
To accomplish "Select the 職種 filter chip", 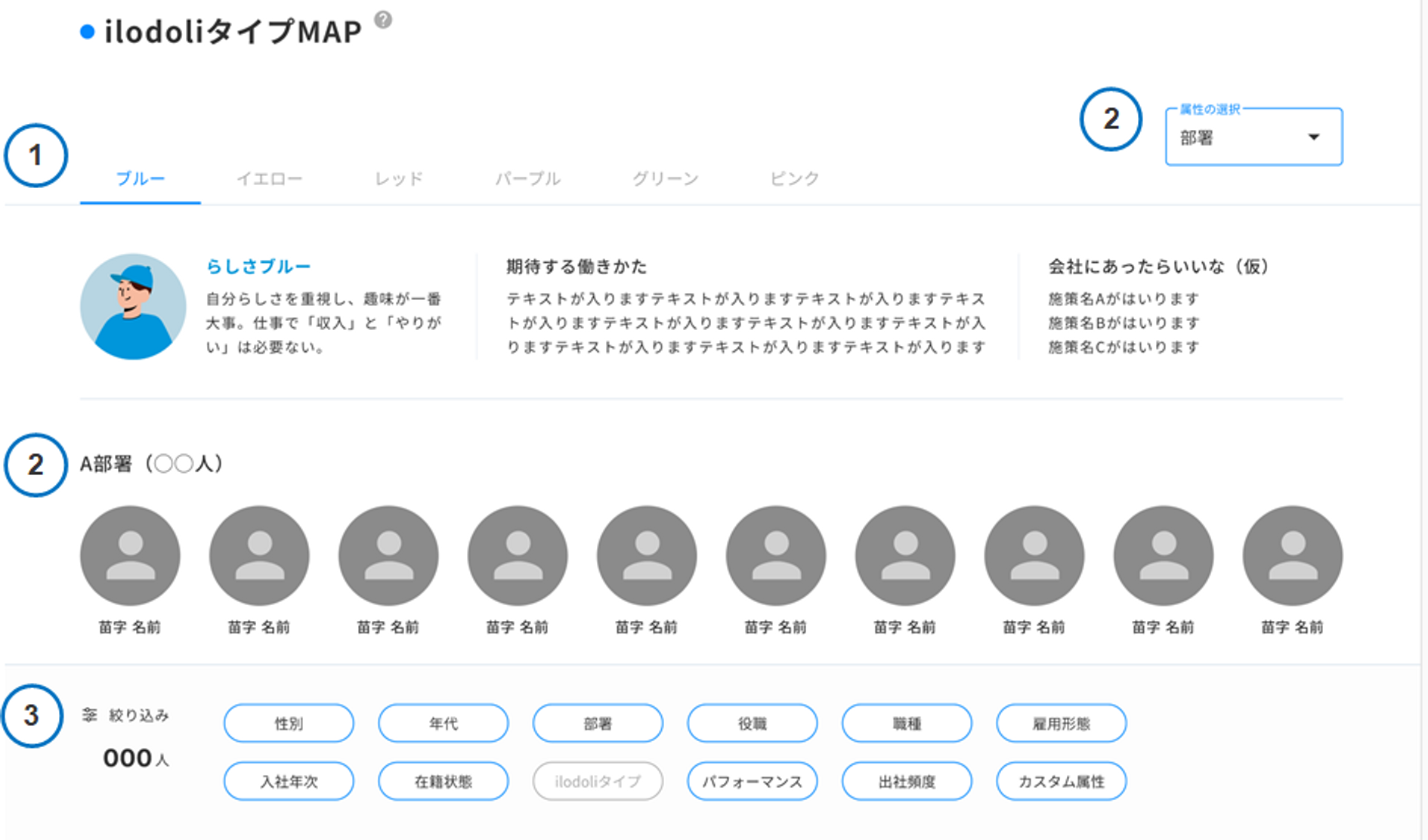I will (x=907, y=724).
